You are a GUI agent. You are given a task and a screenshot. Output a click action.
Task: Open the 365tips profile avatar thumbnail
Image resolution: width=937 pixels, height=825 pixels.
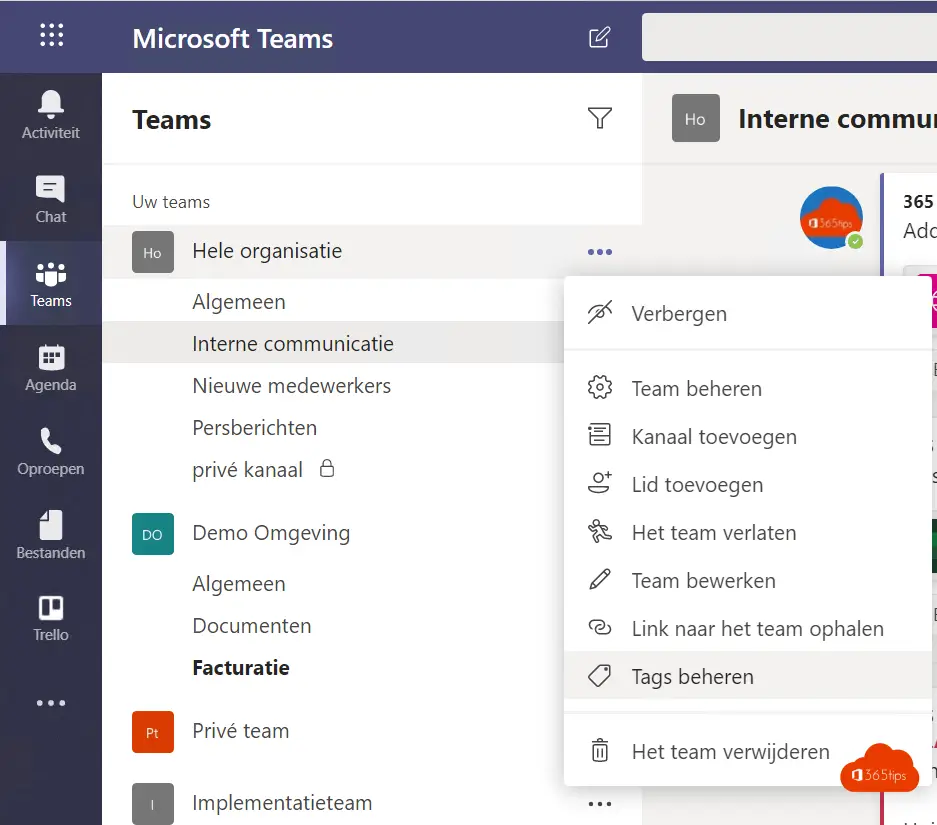point(831,216)
